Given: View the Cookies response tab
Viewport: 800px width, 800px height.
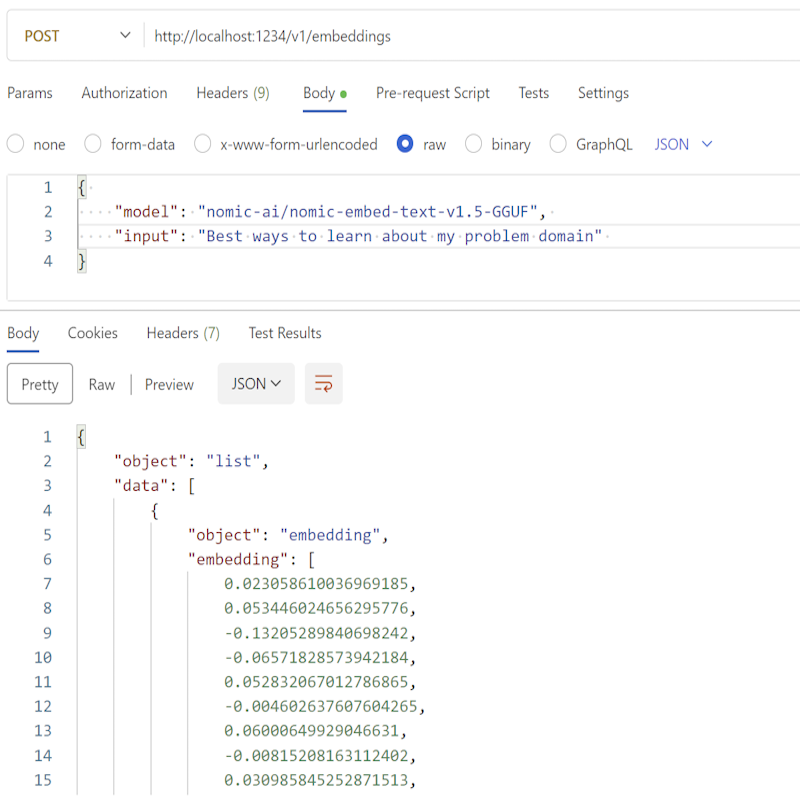Looking at the screenshot, I should pos(92,333).
